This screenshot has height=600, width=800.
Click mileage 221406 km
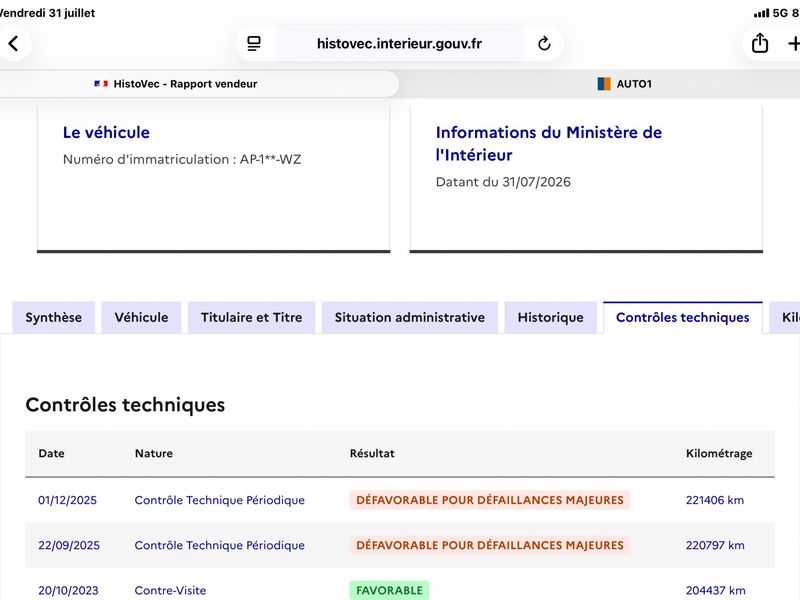[x=715, y=500]
